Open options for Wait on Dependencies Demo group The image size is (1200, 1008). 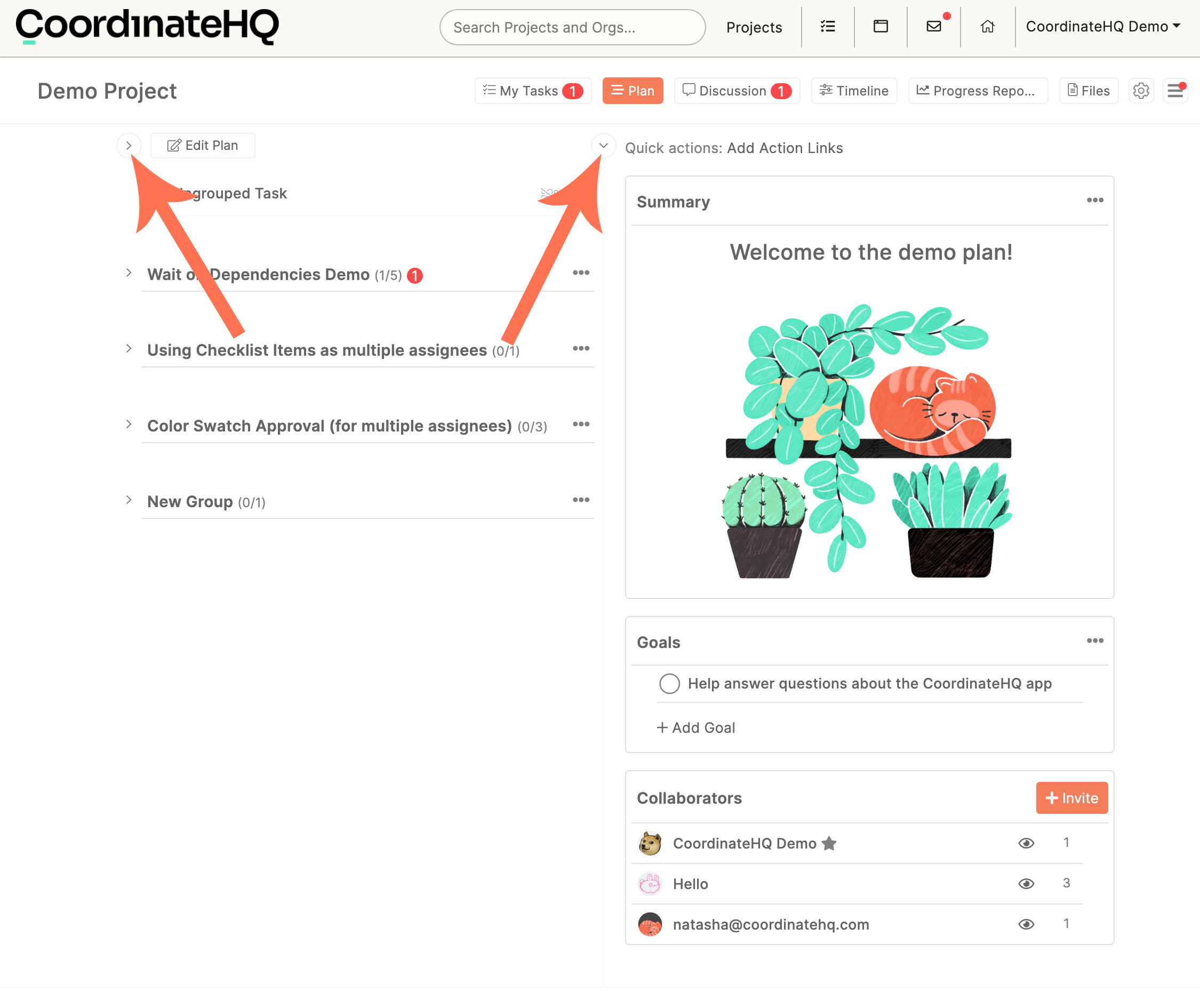[581, 273]
